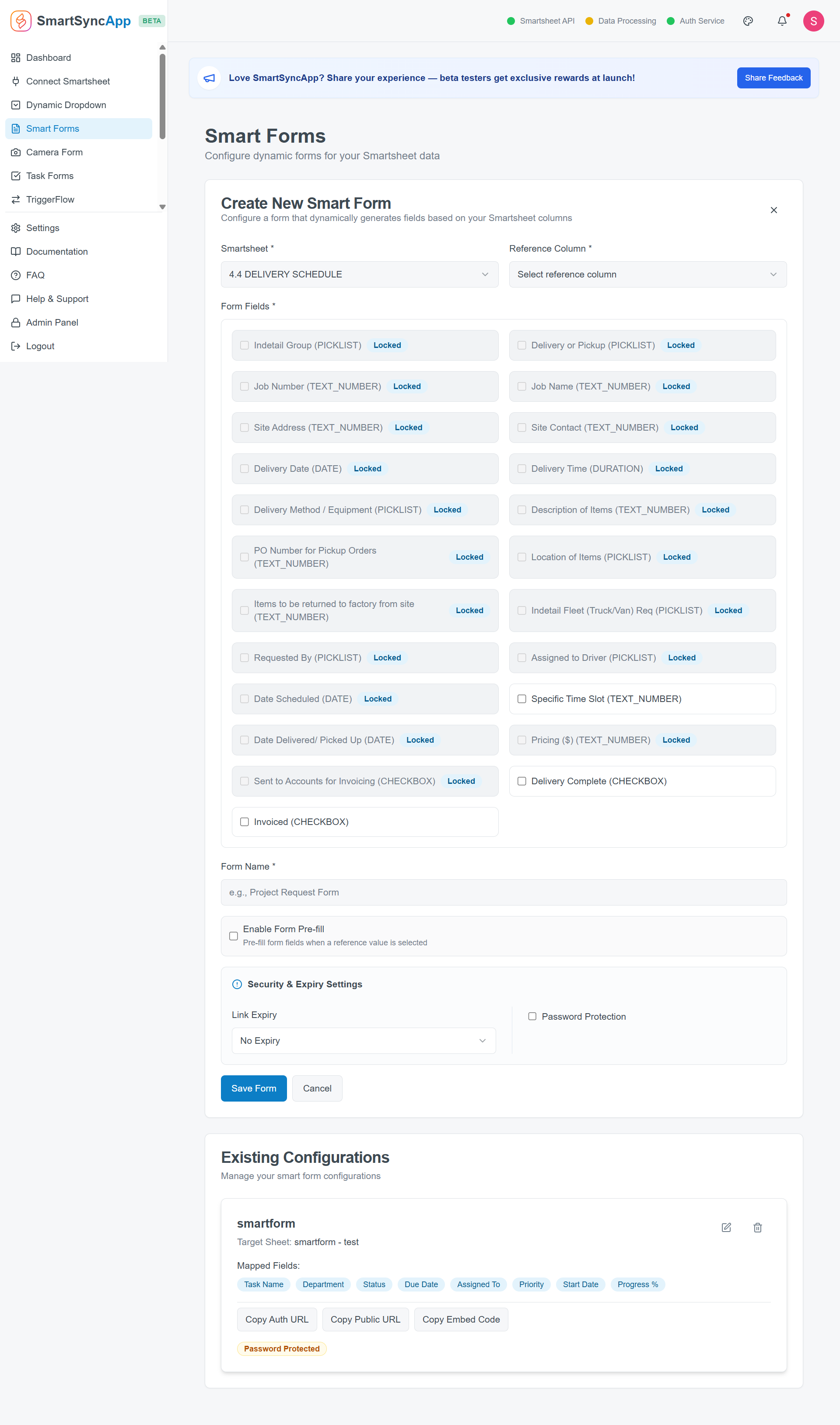Click the Progress % mapped field tag
Image resolution: width=840 pixels, height=1425 pixels.
(x=637, y=1285)
